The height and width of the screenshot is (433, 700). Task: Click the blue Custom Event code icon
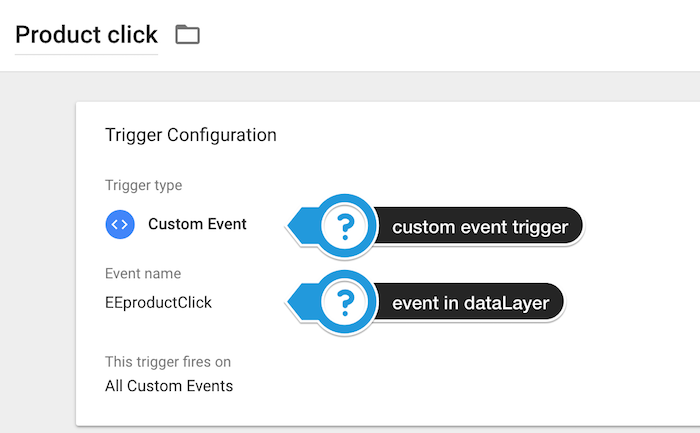pyautogui.click(x=120, y=224)
